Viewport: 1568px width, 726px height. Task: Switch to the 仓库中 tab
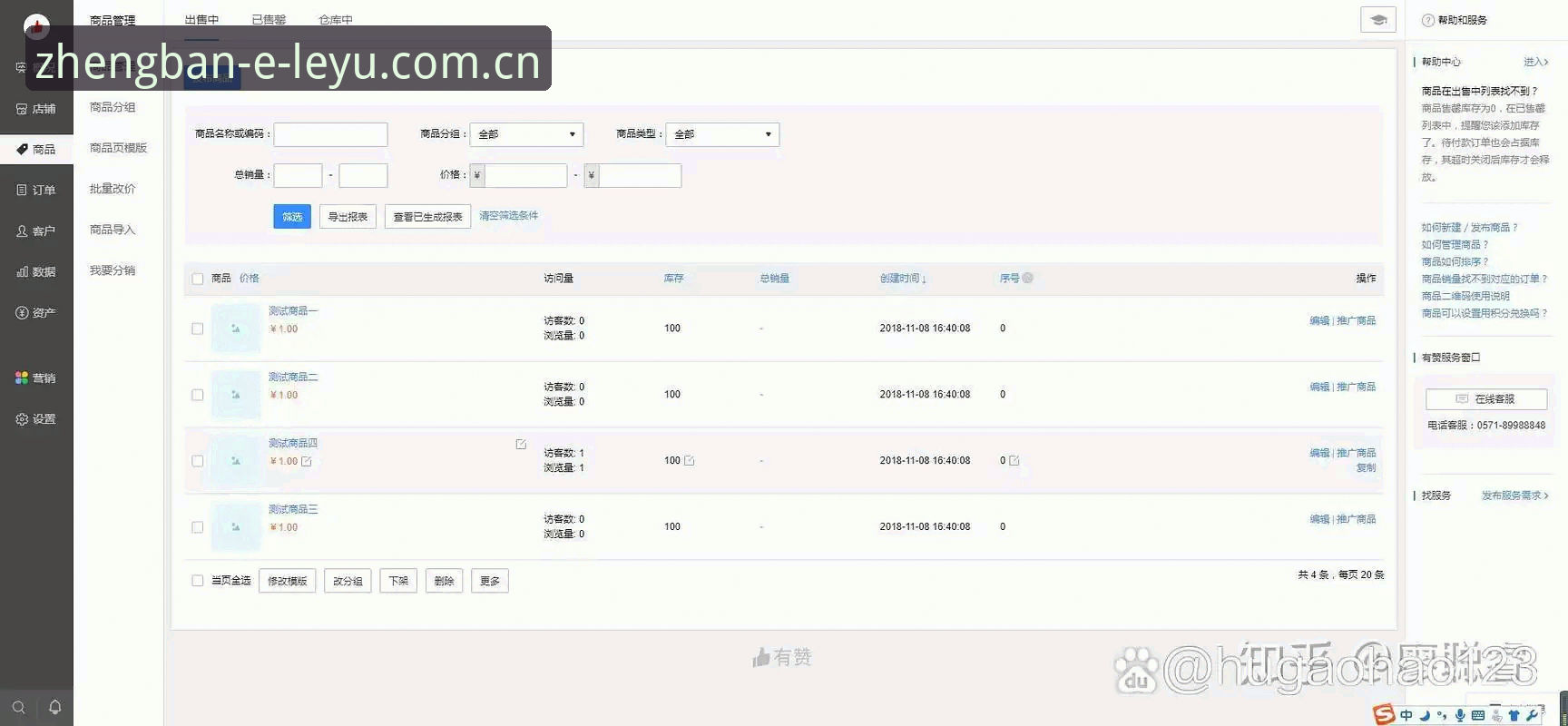[x=336, y=20]
